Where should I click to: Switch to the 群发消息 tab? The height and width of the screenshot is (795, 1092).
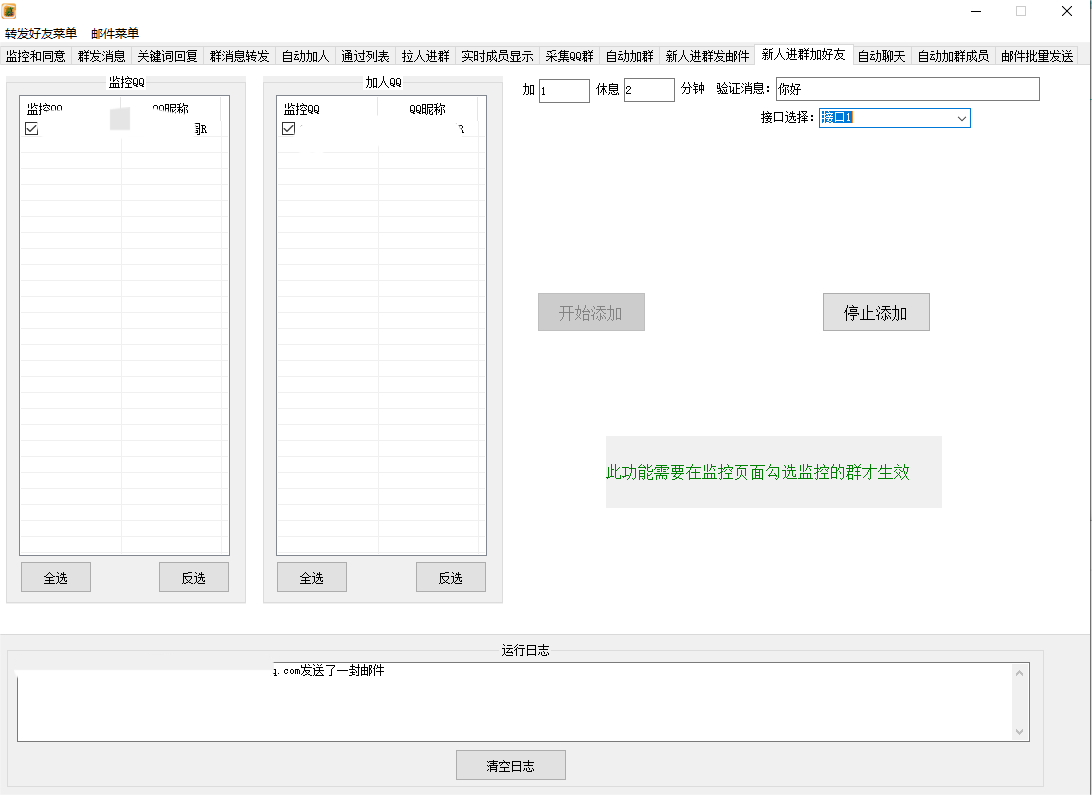point(102,56)
